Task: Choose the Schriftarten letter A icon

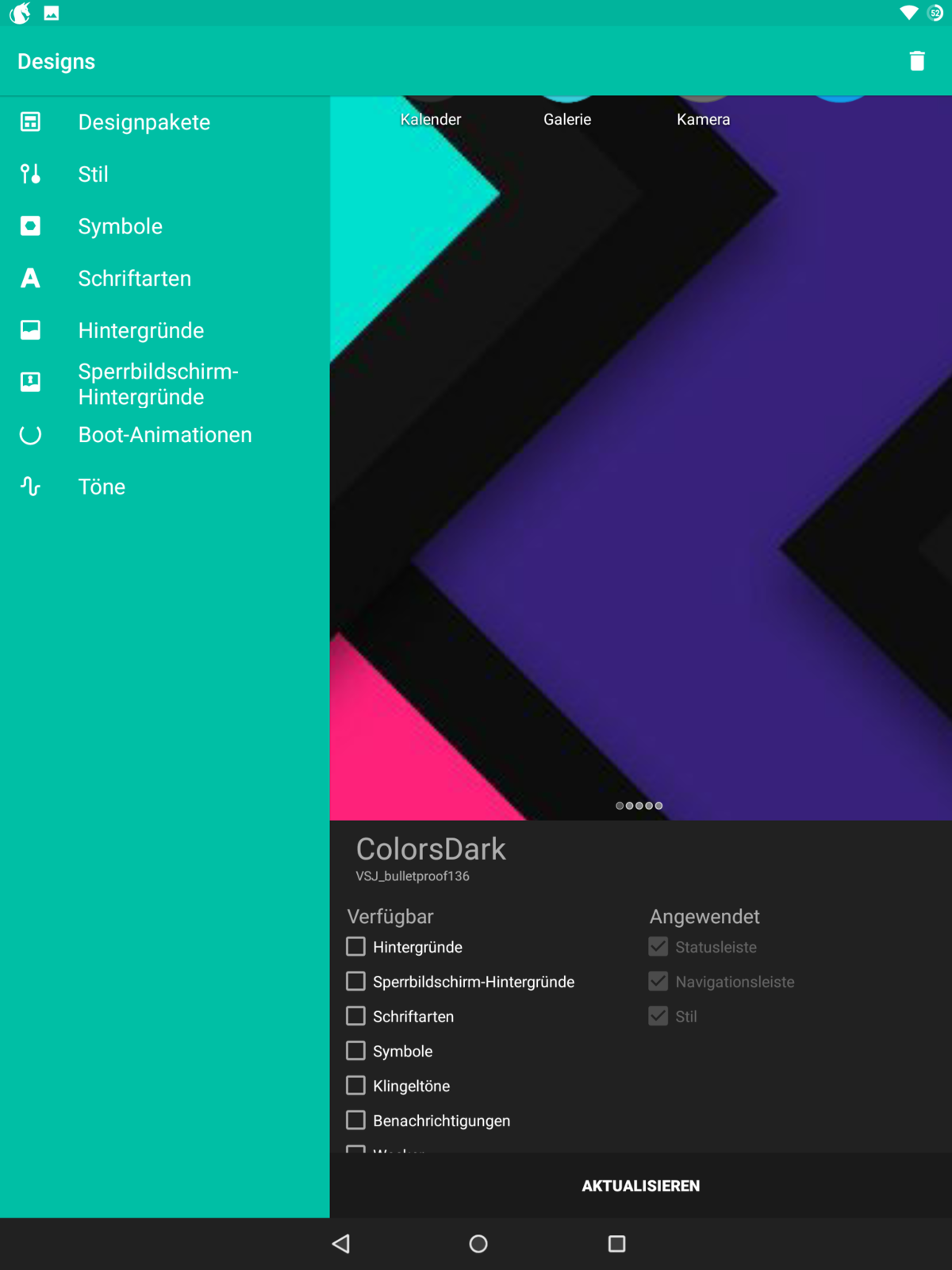Action: coord(30,279)
